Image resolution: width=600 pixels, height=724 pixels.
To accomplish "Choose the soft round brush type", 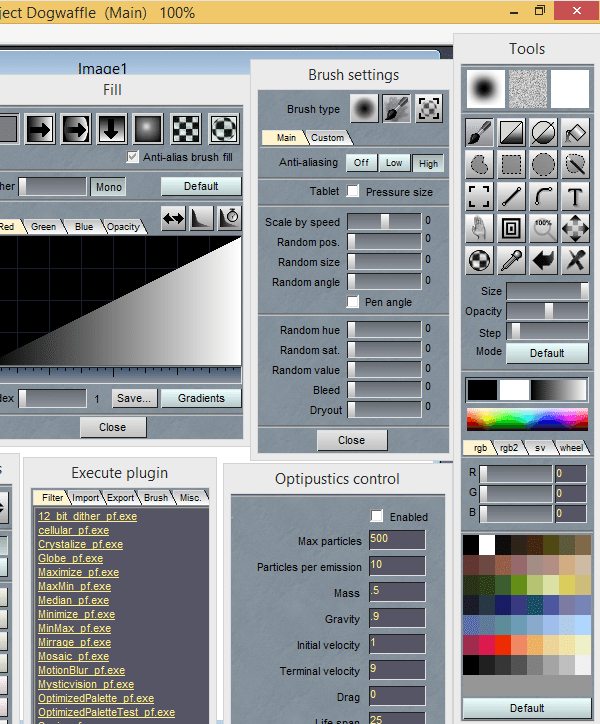I will point(364,109).
